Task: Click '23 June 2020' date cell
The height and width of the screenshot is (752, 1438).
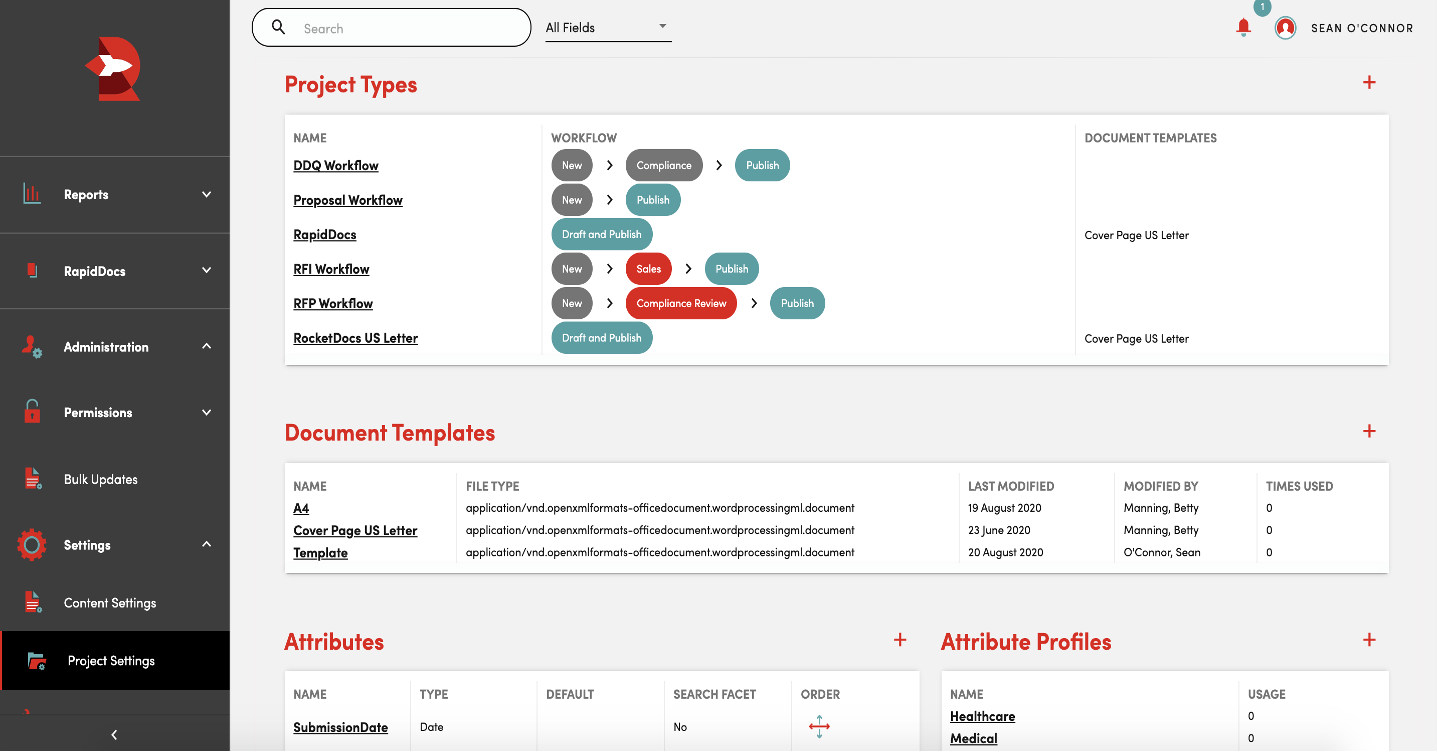Action: (999, 530)
